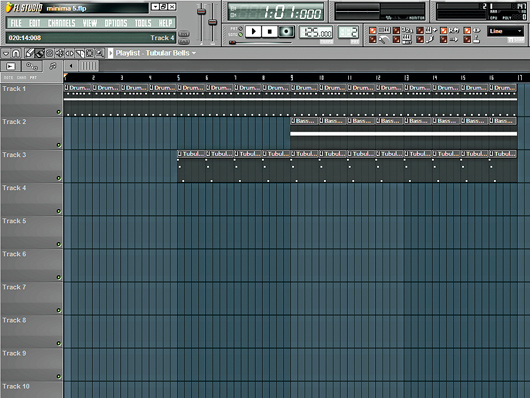
Task: Click the stop playback button
Action: (270, 31)
